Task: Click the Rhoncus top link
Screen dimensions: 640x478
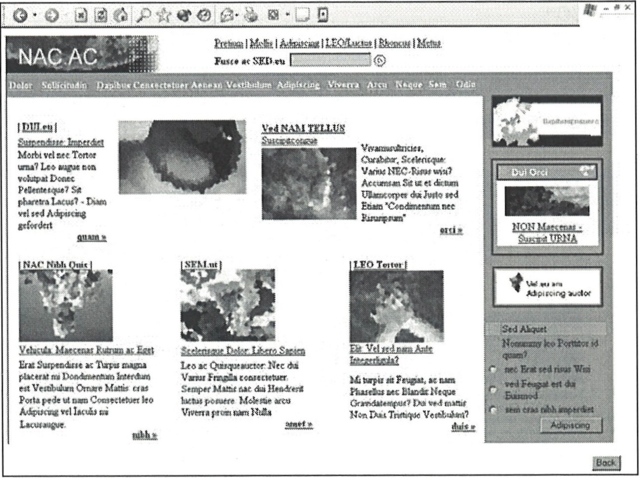Action: (x=395, y=43)
